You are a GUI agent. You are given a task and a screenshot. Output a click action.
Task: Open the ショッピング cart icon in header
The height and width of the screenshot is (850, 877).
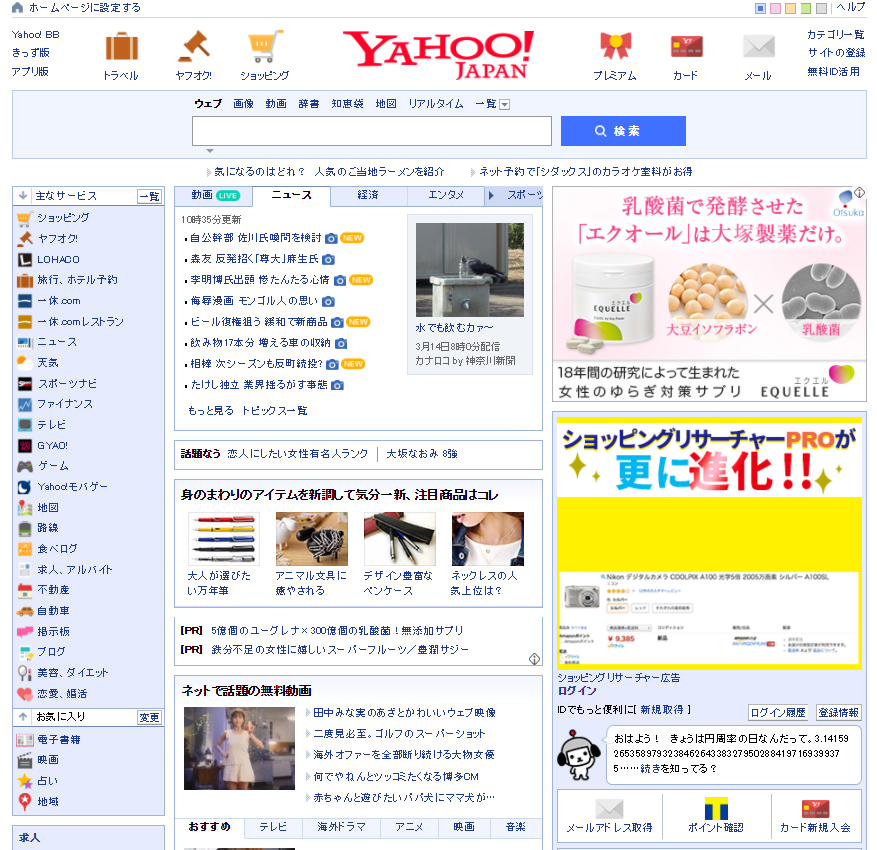coord(264,46)
